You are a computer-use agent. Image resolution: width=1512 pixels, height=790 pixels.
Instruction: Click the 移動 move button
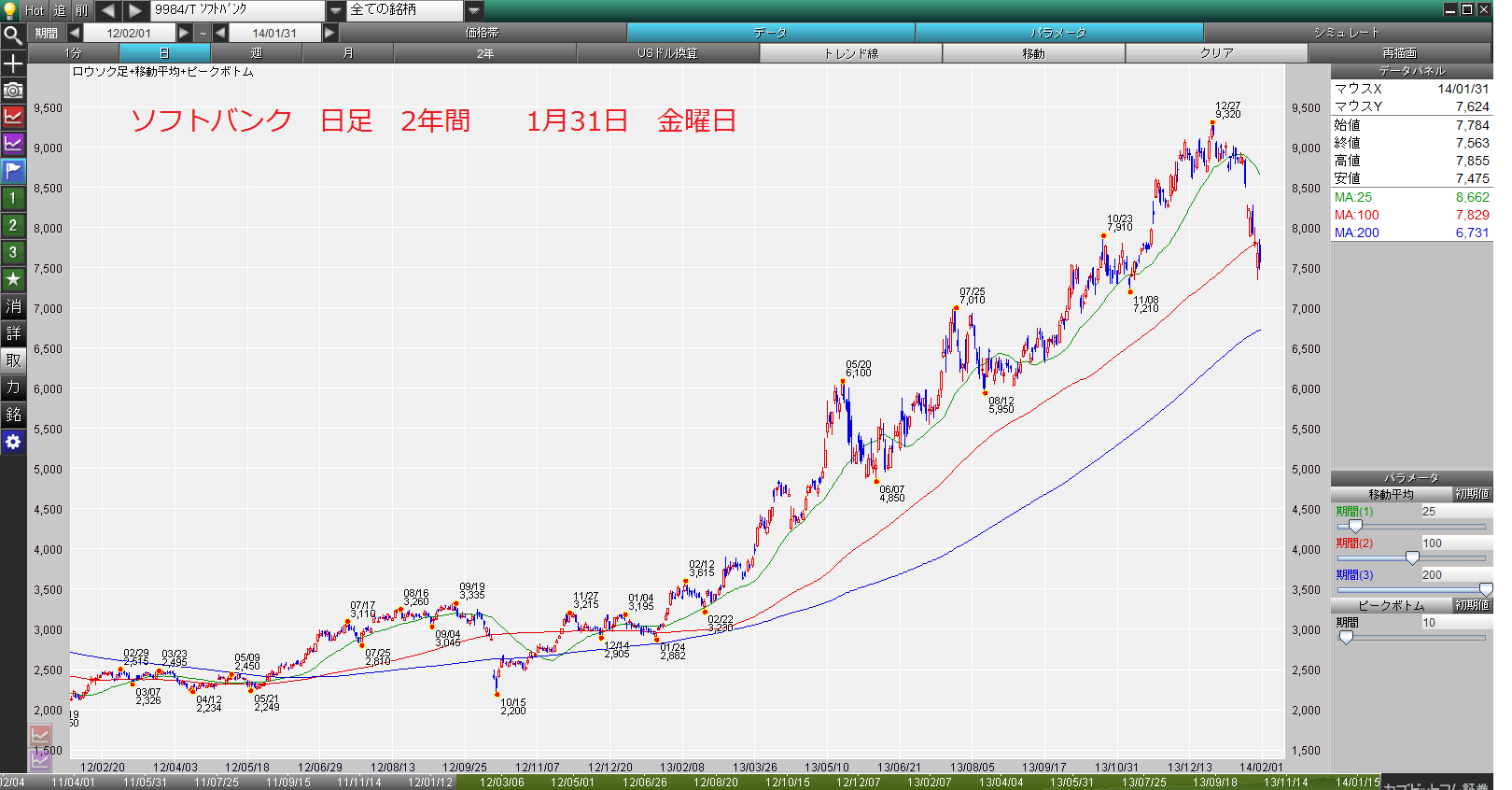[x=1034, y=53]
